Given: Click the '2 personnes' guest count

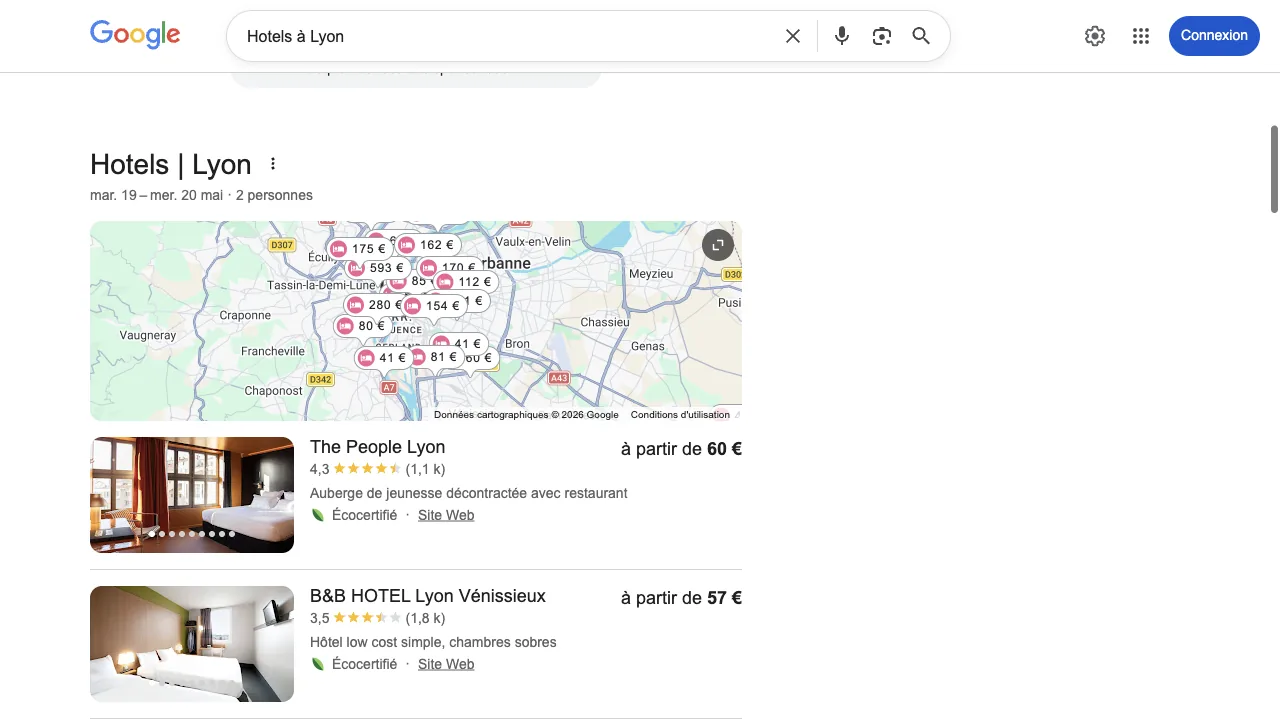Looking at the screenshot, I should tap(274, 195).
